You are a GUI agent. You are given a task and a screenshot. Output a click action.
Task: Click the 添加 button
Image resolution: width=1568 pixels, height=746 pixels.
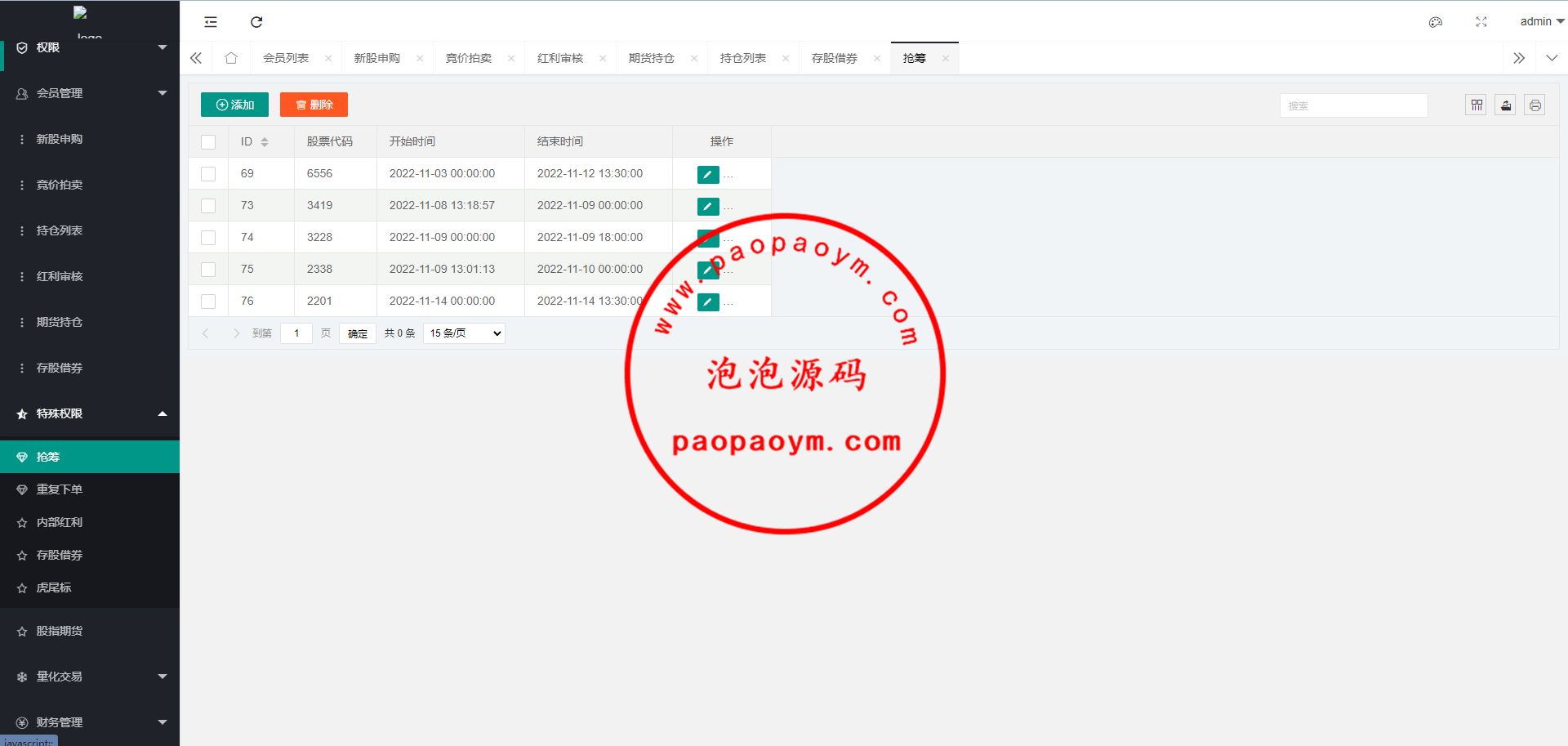[x=234, y=105]
